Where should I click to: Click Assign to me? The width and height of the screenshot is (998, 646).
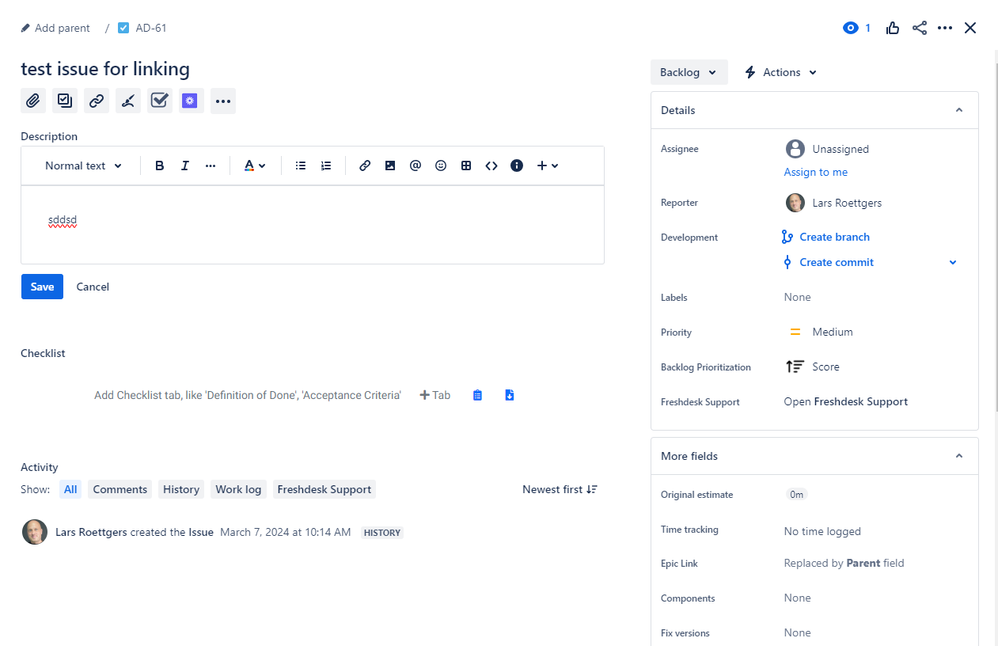pyautogui.click(x=815, y=172)
